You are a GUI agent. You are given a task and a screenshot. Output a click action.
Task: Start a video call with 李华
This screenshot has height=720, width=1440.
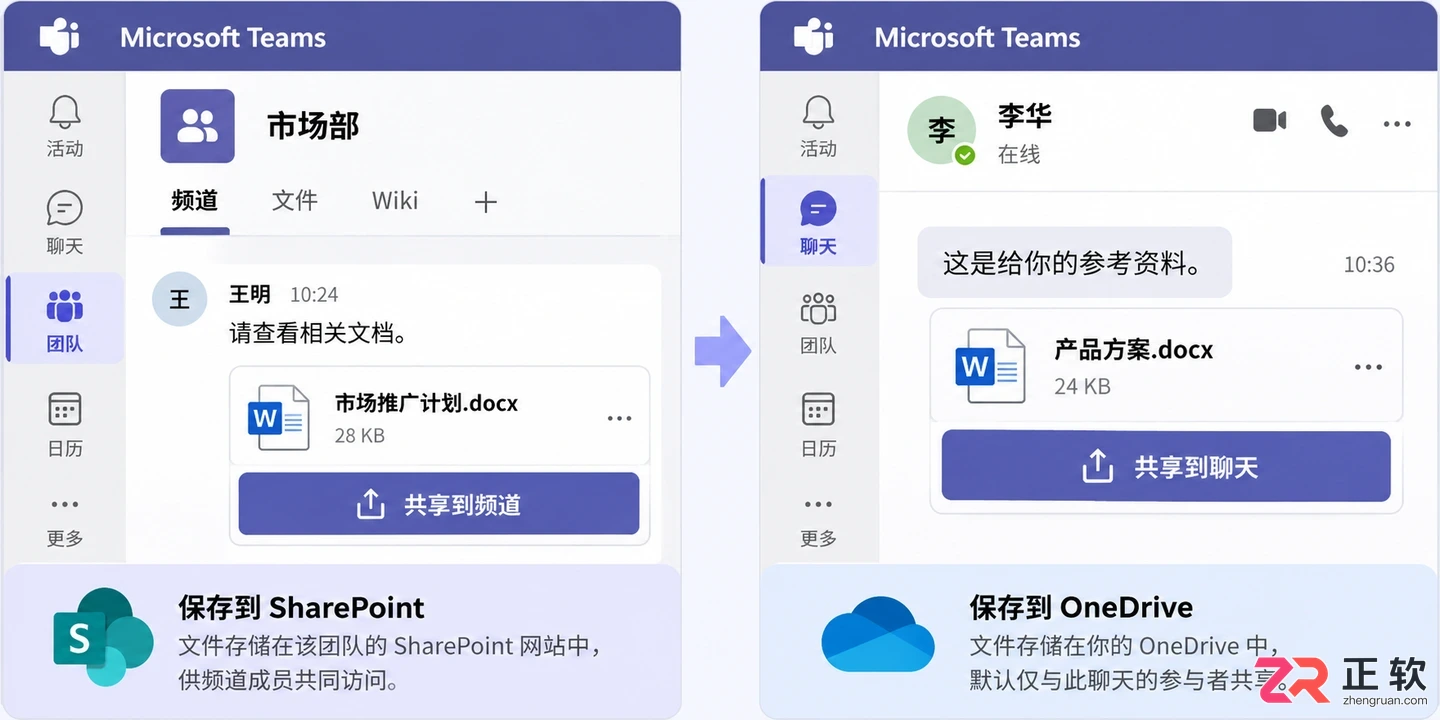coord(1270,121)
